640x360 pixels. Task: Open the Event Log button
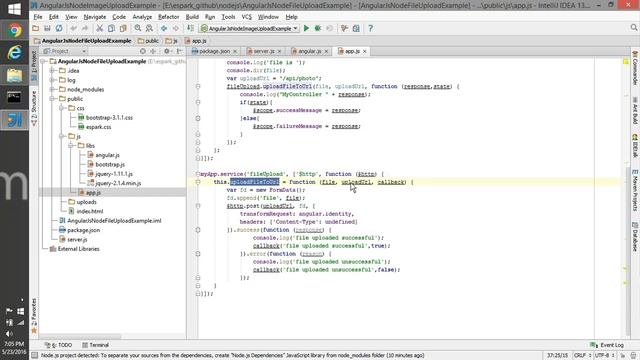pyautogui.click(x=607, y=345)
